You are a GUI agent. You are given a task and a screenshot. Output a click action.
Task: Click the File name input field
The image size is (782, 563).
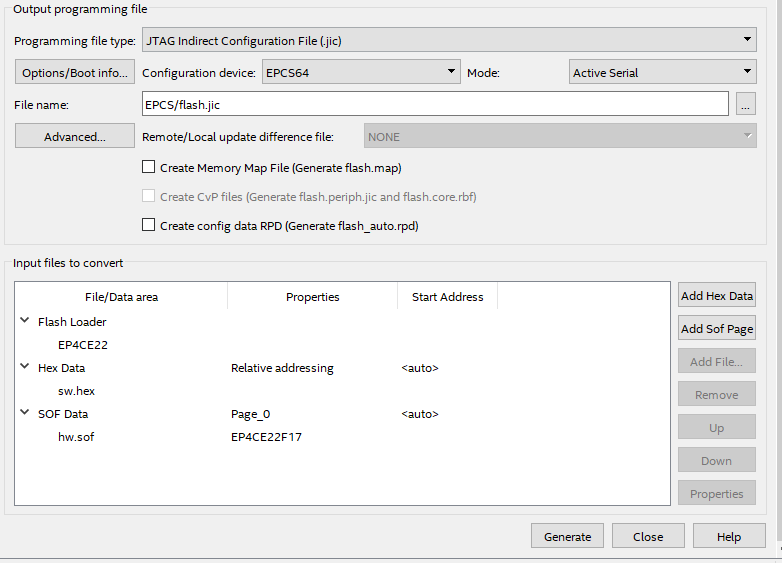click(435, 104)
